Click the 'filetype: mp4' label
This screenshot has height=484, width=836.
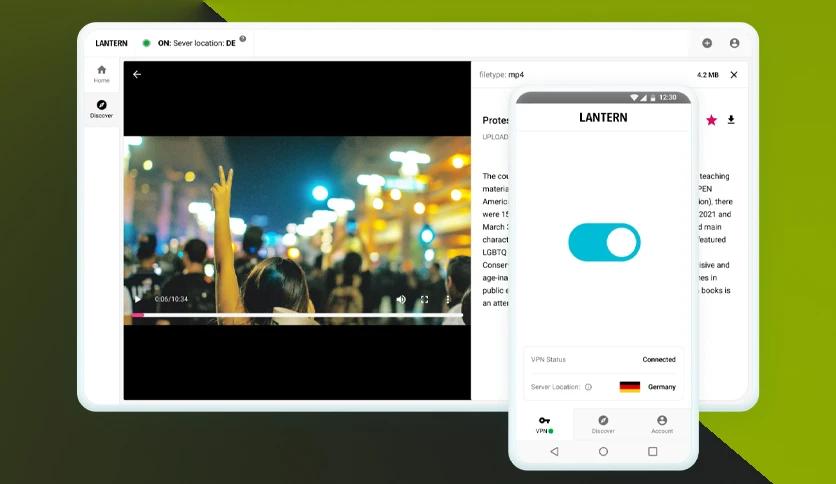501,75
